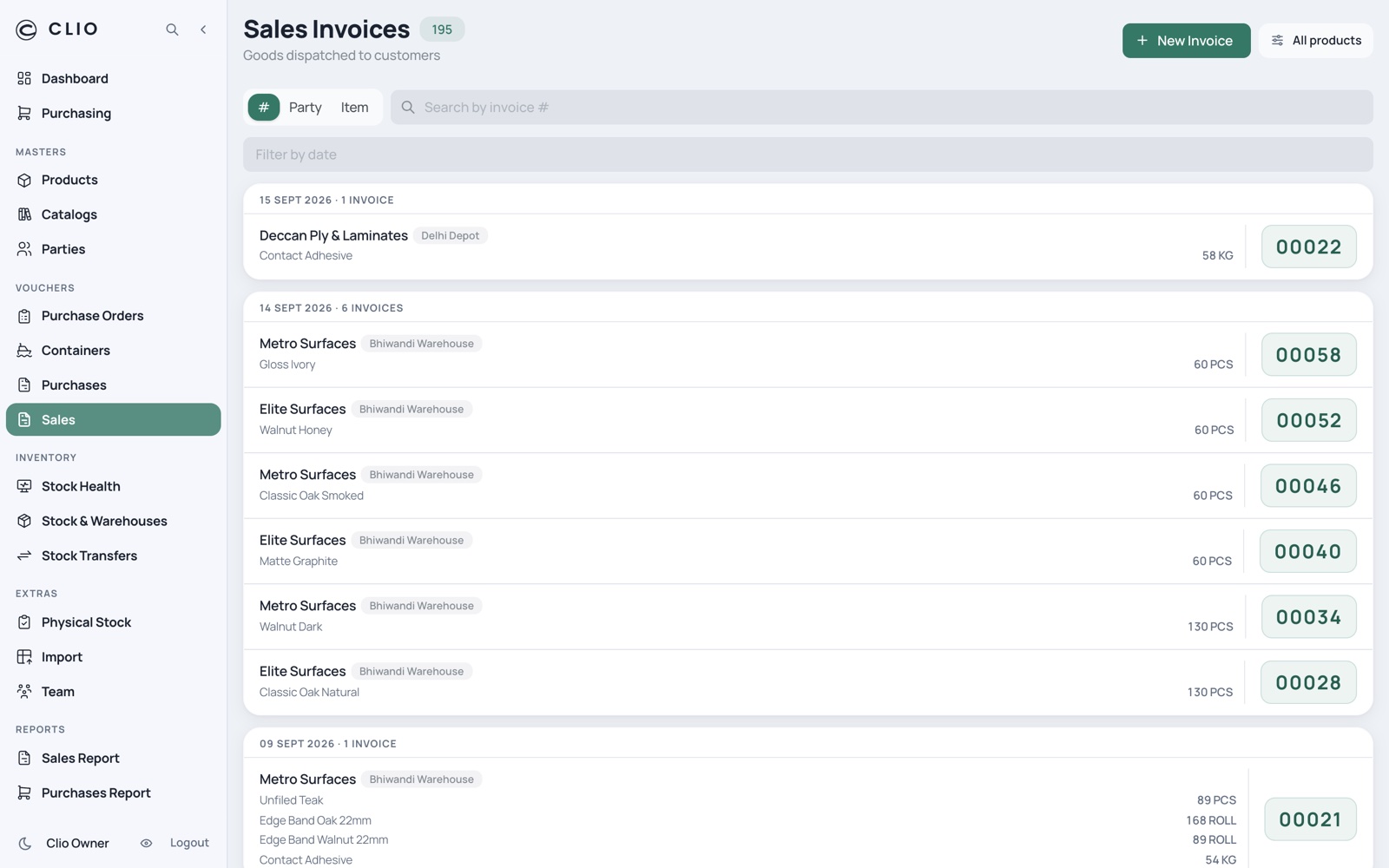This screenshot has width=1389, height=868.
Task: Click the Stock Health monitor icon
Action: 24,486
